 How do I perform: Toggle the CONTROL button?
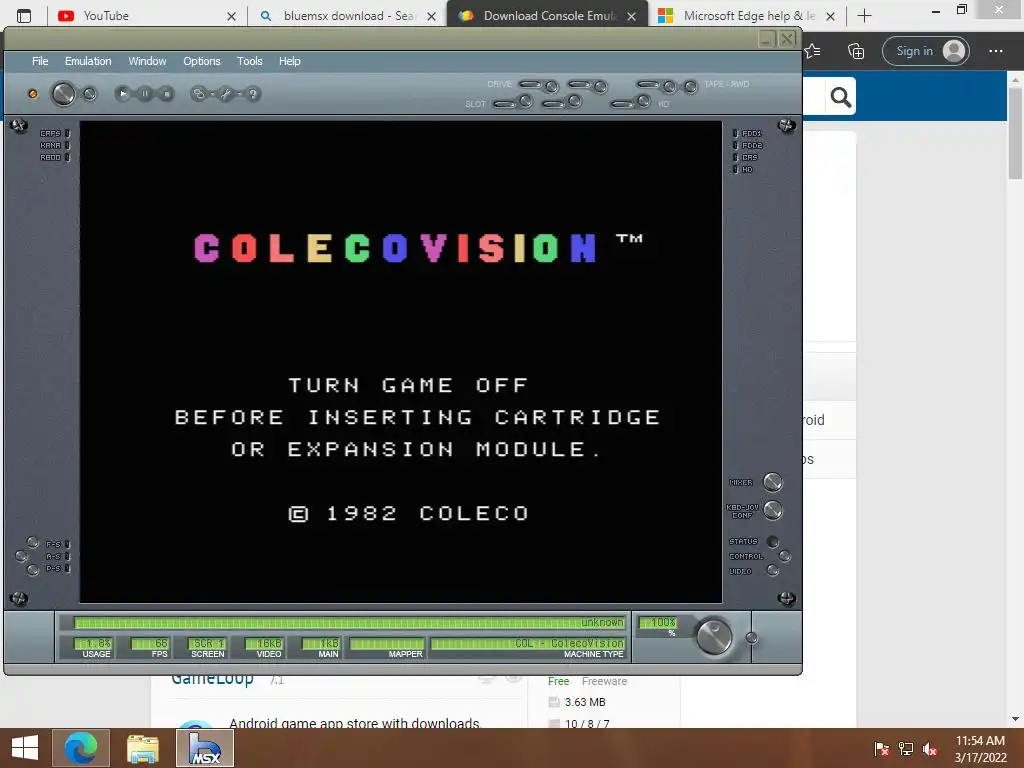[785, 556]
